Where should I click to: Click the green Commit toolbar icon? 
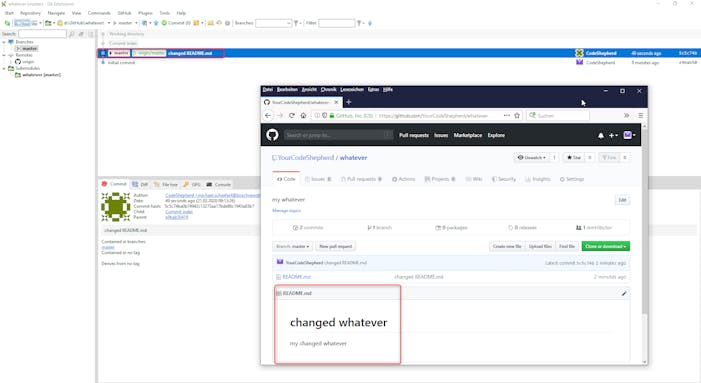164,23
